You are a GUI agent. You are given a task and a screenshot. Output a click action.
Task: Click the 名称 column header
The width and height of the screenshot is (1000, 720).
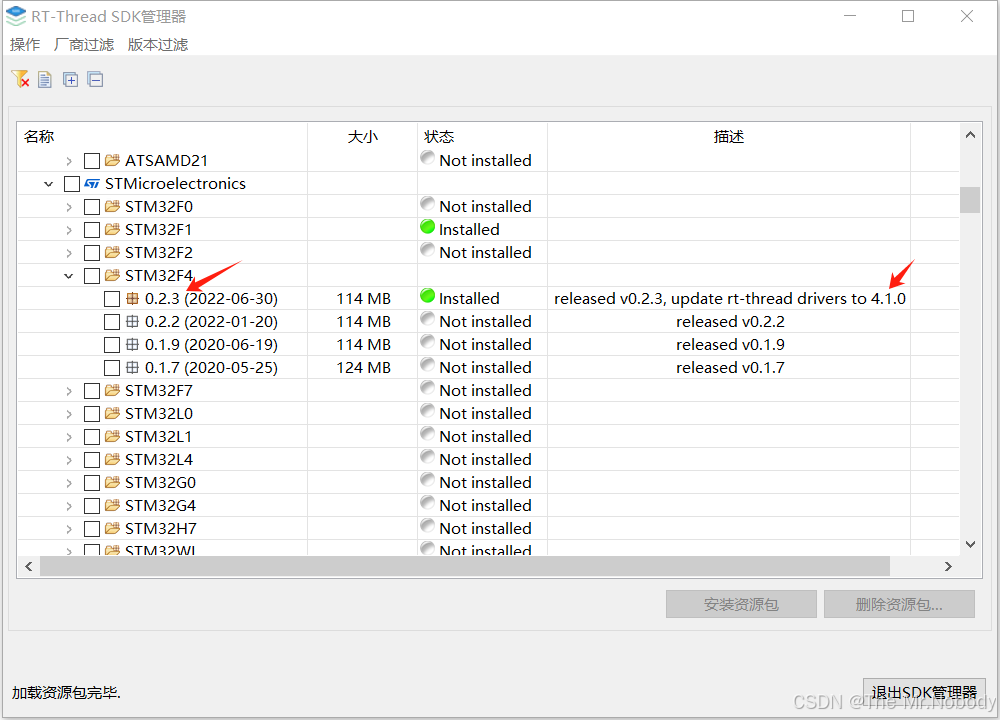(x=162, y=136)
